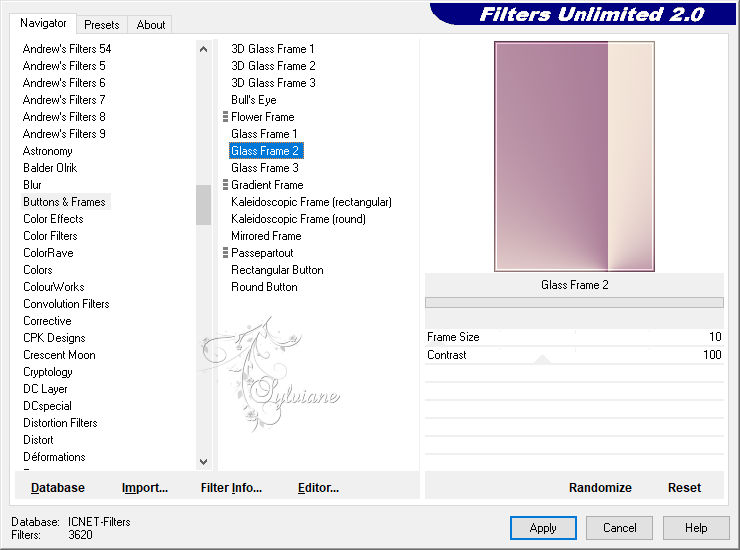Open CPK Designs category
This screenshot has height=550, width=740.
click(55, 338)
